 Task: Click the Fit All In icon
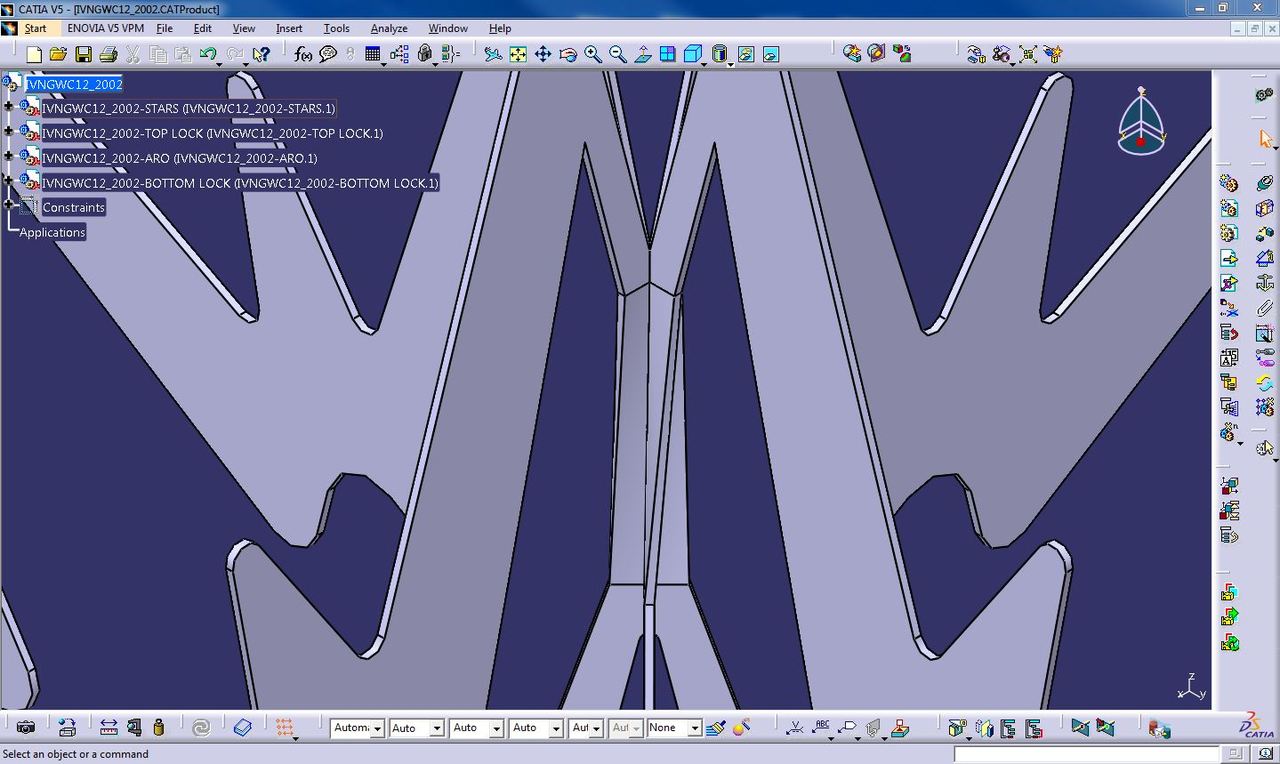[518, 54]
